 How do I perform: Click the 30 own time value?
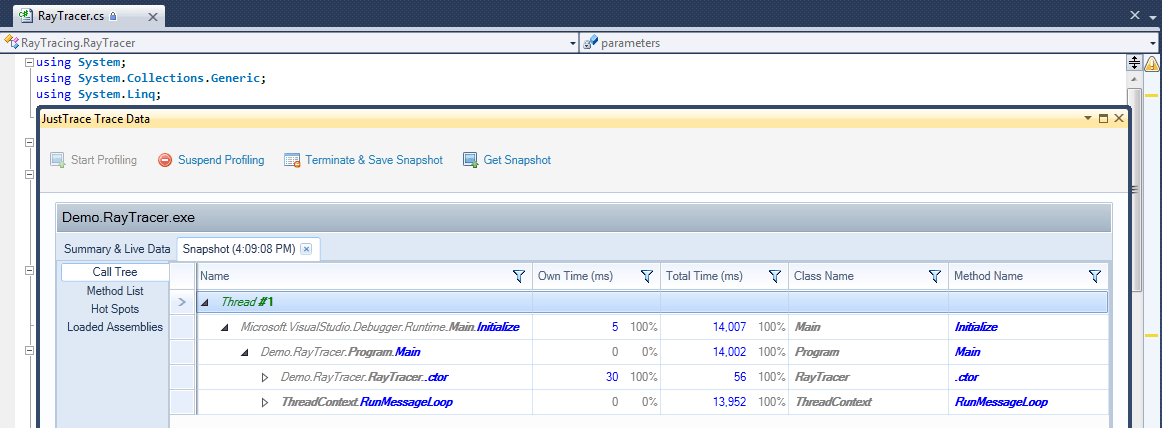coord(612,378)
